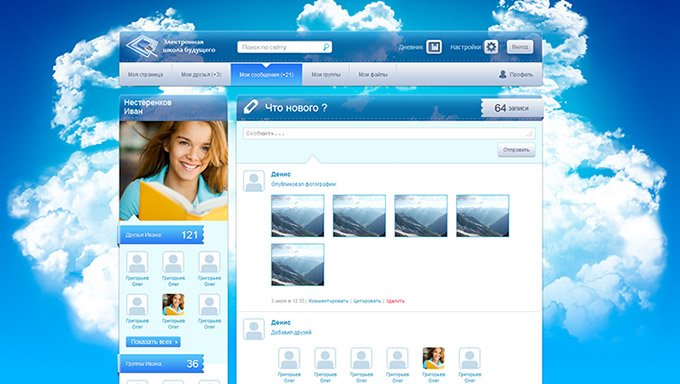Open the Настройки gear icon
Viewport: 680px width, 384px height.
[491, 47]
